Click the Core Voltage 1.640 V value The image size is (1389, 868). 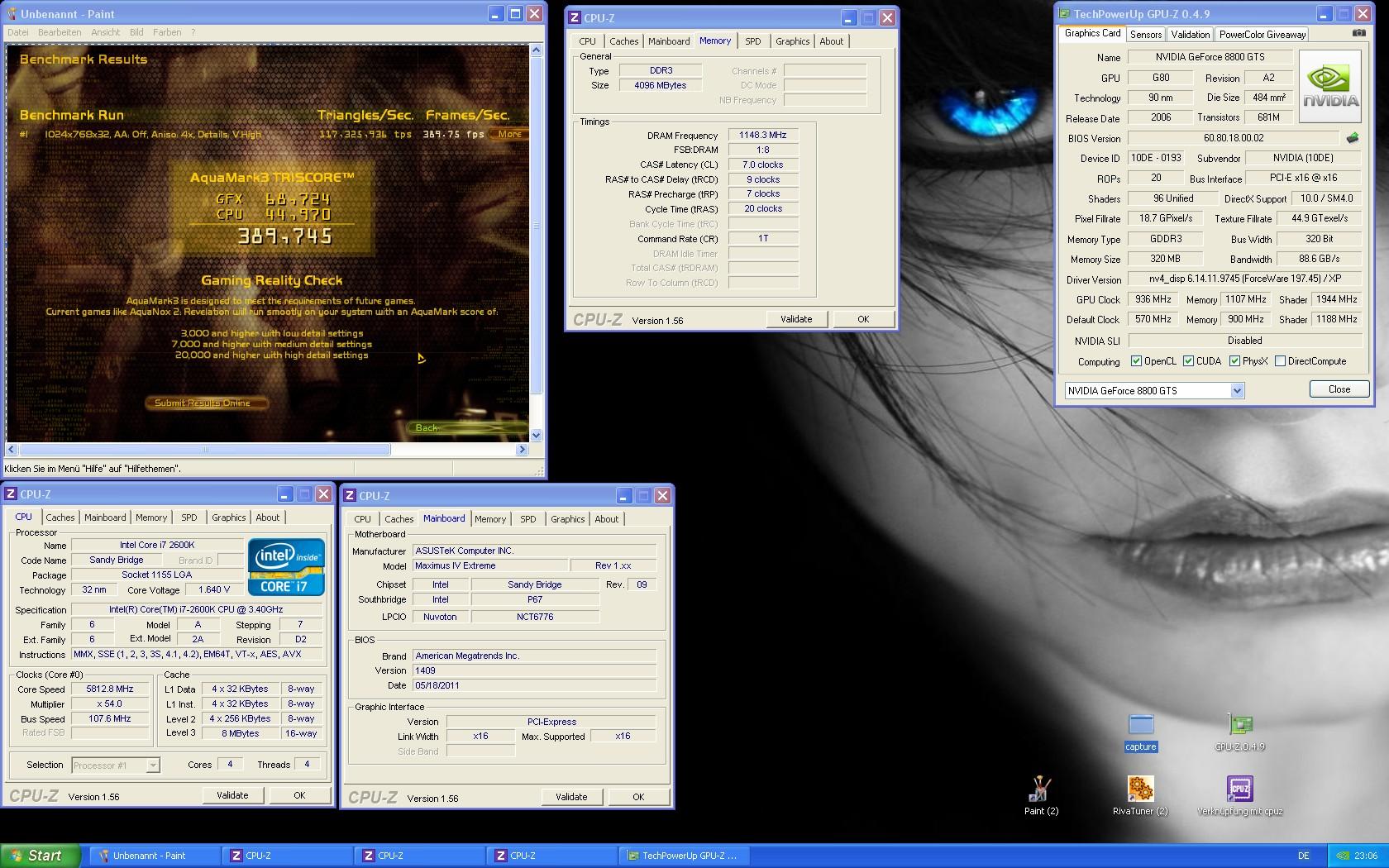(214, 589)
